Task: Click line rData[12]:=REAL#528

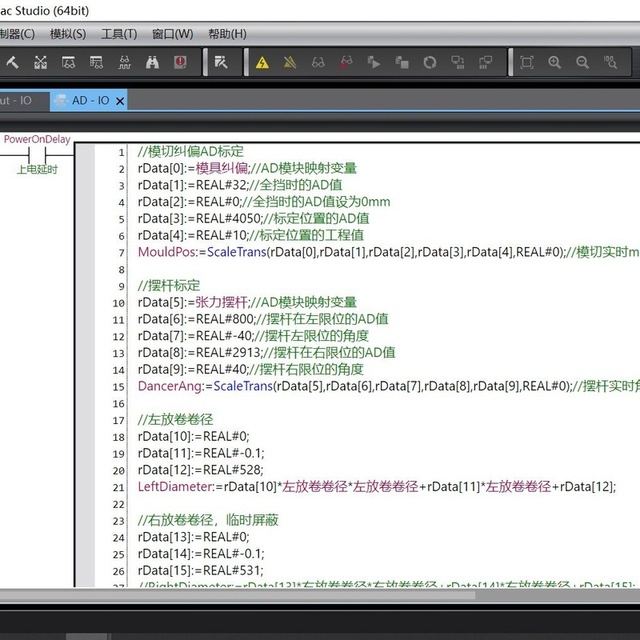Action: tap(200, 470)
